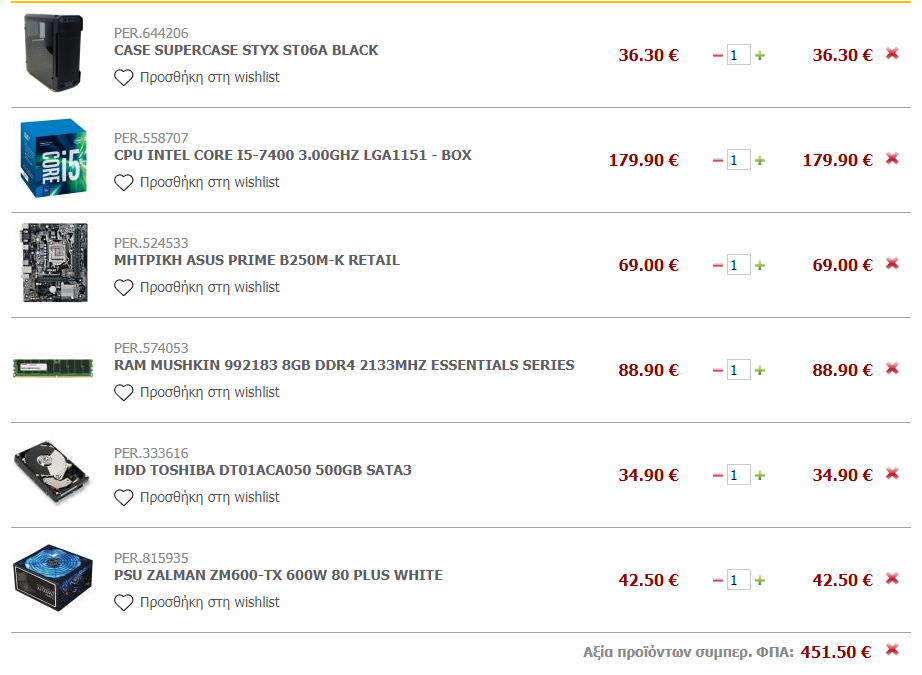Increase quantity of Toshiba 500GB HDD
The height and width of the screenshot is (675, 922).
760,475
